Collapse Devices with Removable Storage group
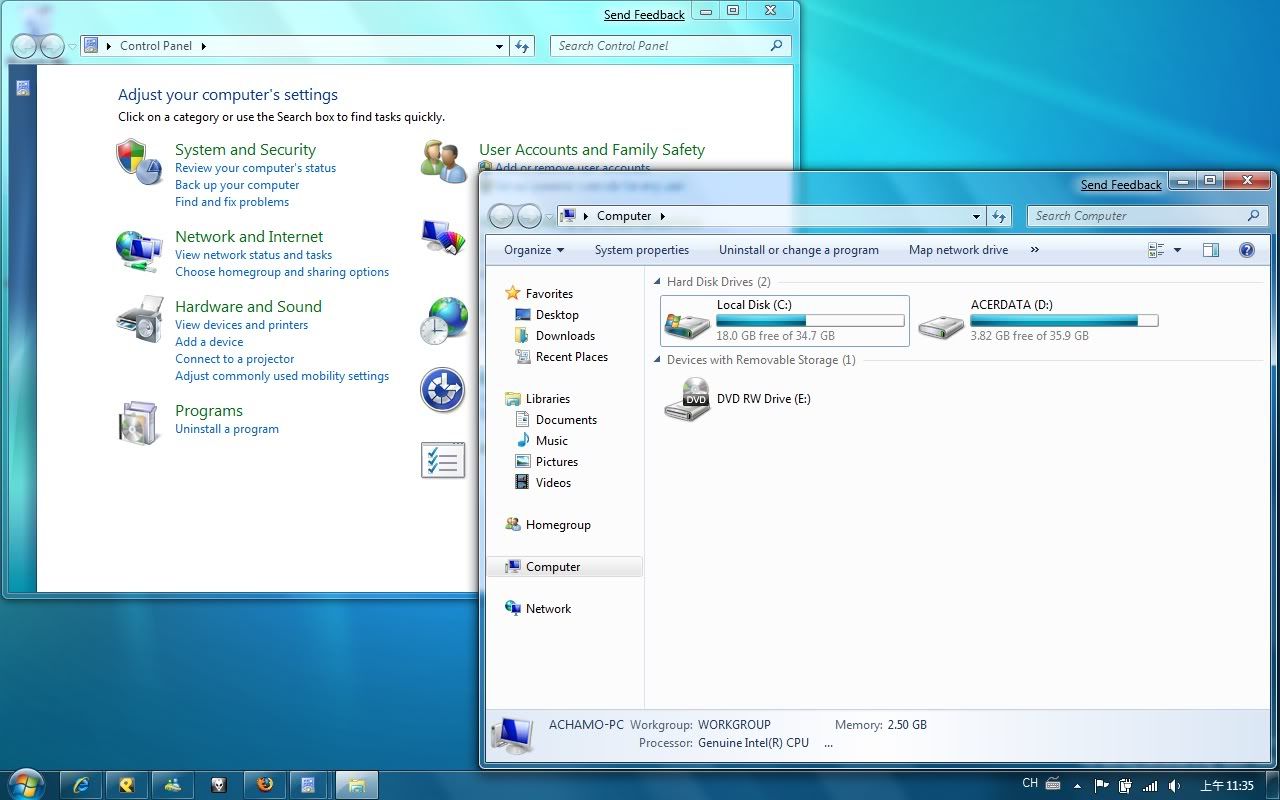 [x=658, y=360]
